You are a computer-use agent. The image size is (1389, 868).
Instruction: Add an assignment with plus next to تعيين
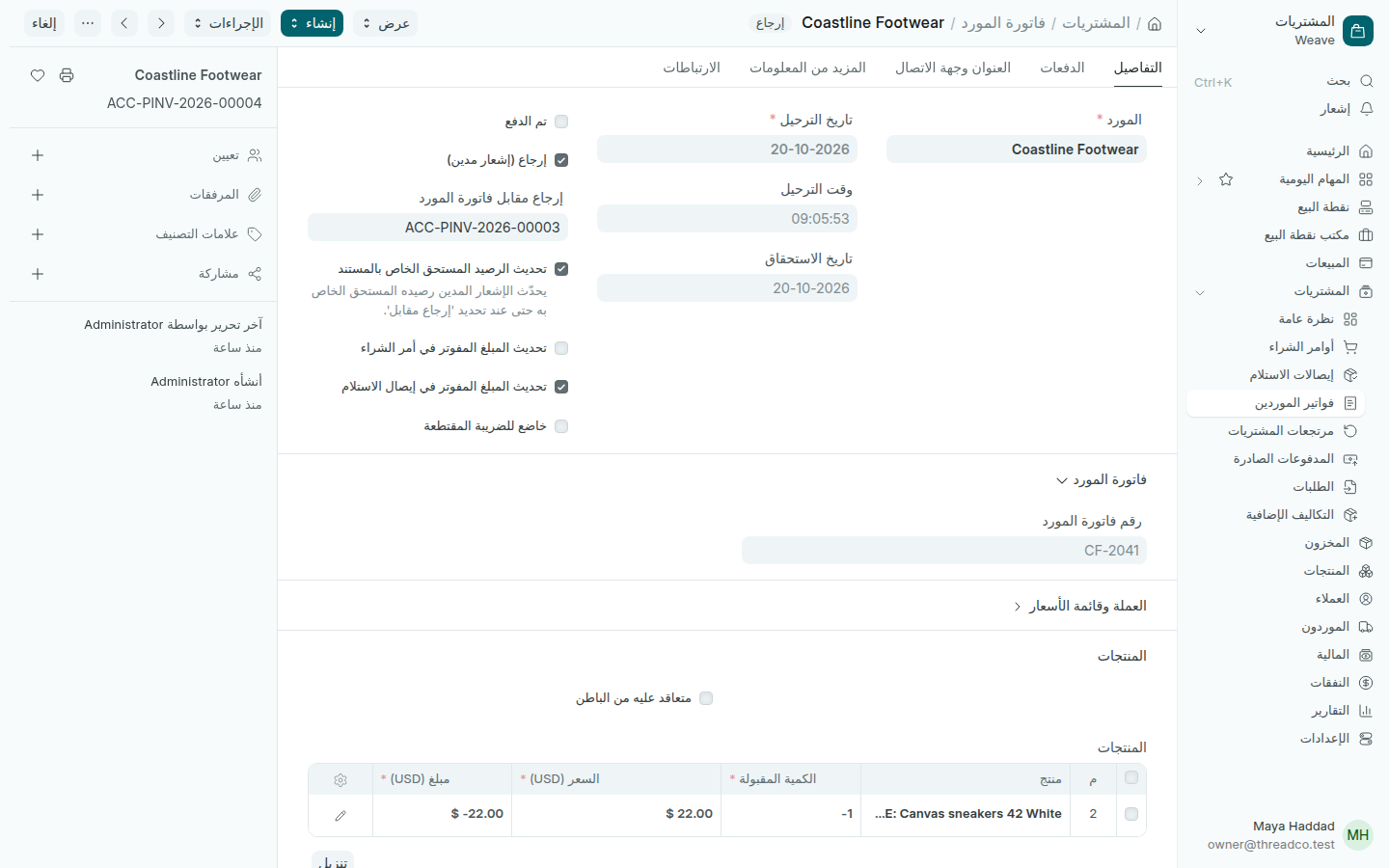[x=38, y=155]
